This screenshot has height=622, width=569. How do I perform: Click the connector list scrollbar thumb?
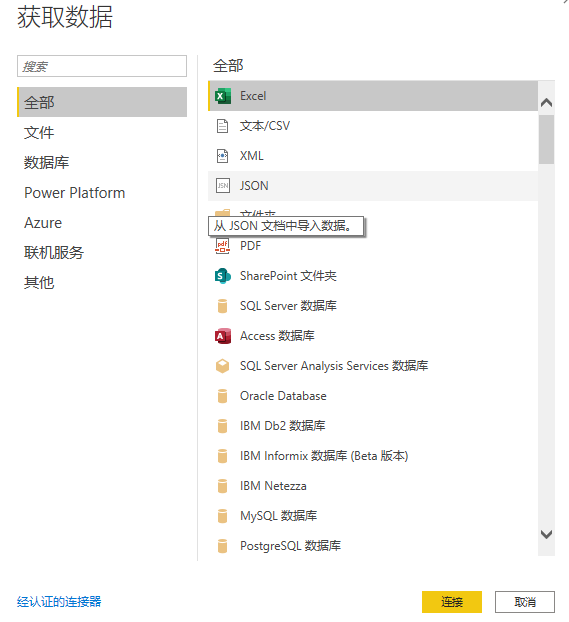(546, 139)
